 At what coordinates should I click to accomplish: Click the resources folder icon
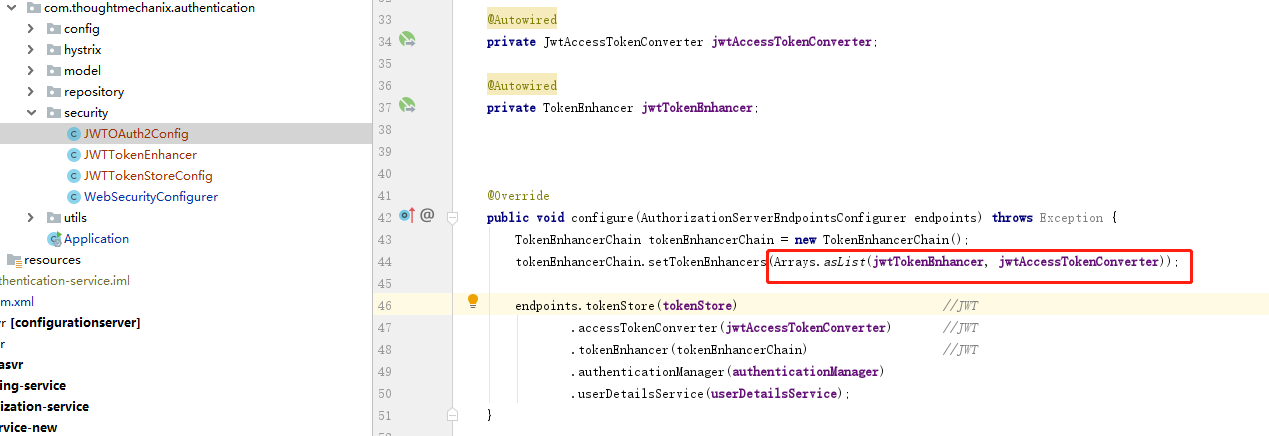click(x=15, y=260)
